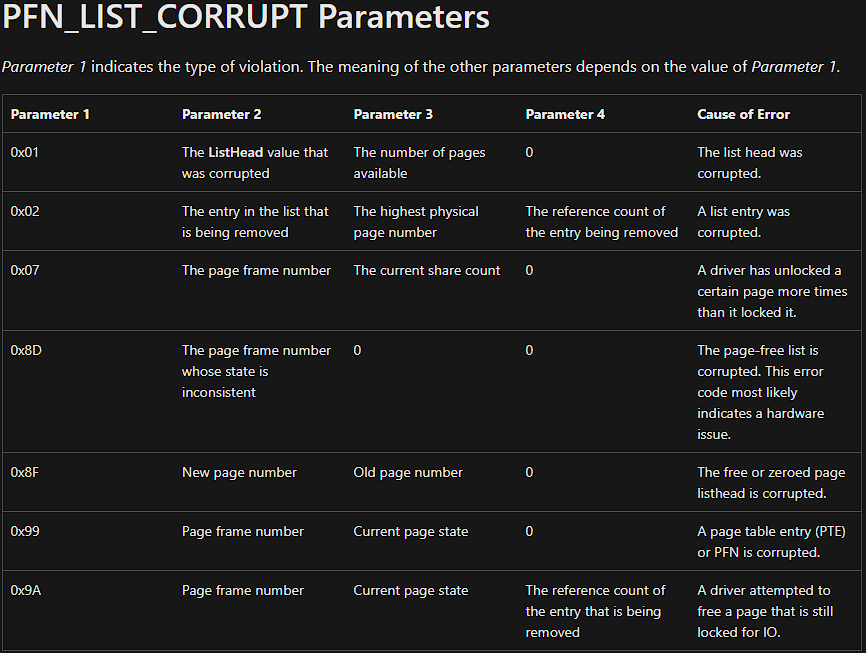866x653 pixels.
Task: Select the 0x02 parameter value cell
Action: click(25, 211)
